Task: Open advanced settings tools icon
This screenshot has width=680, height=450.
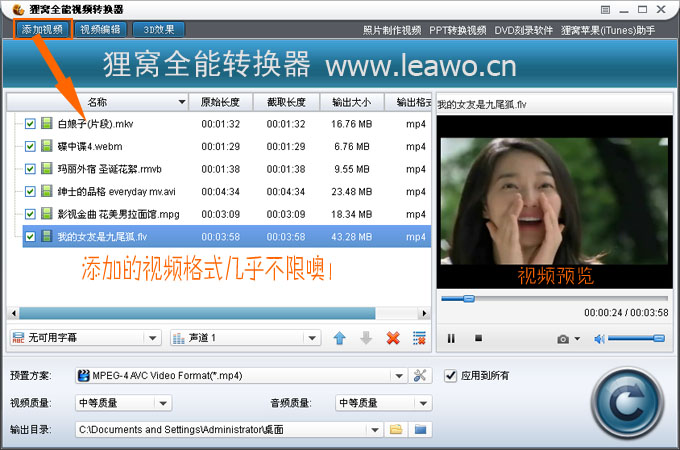Action: point(420,375)
